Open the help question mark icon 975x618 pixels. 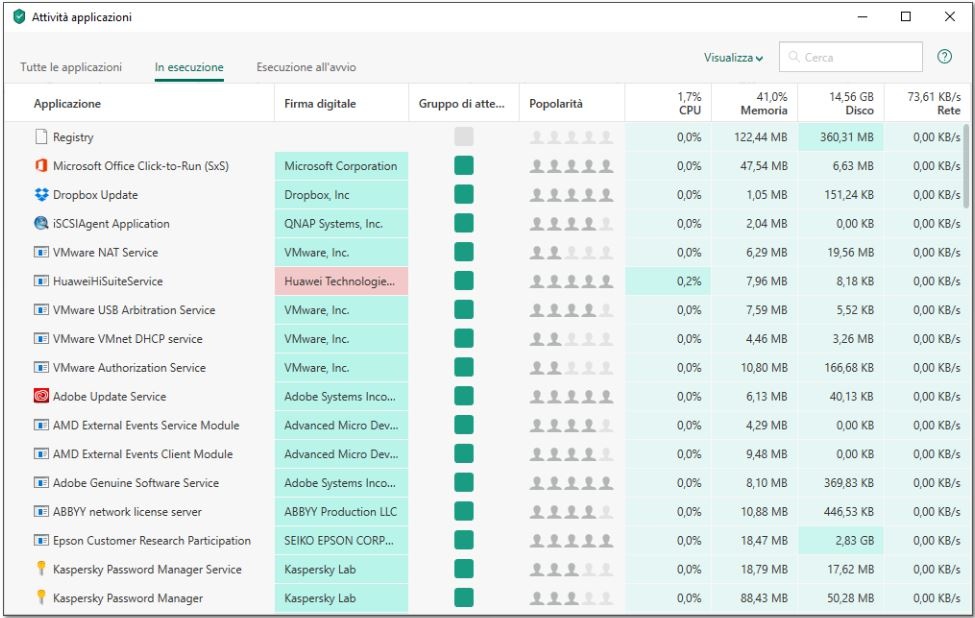pos(943,57)
